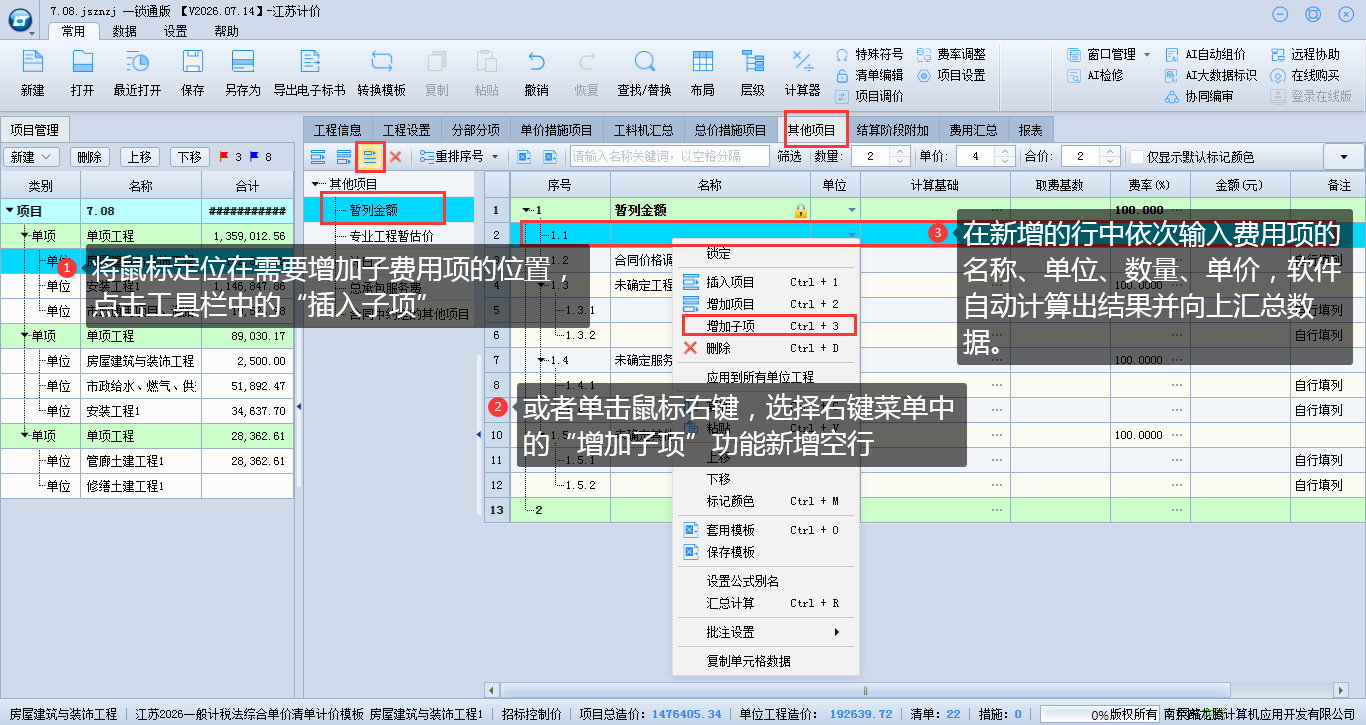Click the highlighted 插入子项 toolbar icon
This screenshot has width=1366, height=725.
pos(370,157)
